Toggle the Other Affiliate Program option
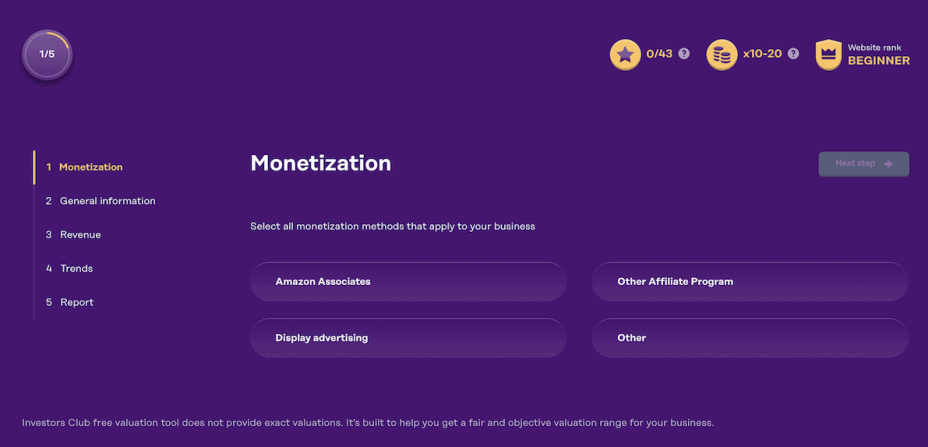The width and height of the screenshot is (928, 447). tap(750, 282)
